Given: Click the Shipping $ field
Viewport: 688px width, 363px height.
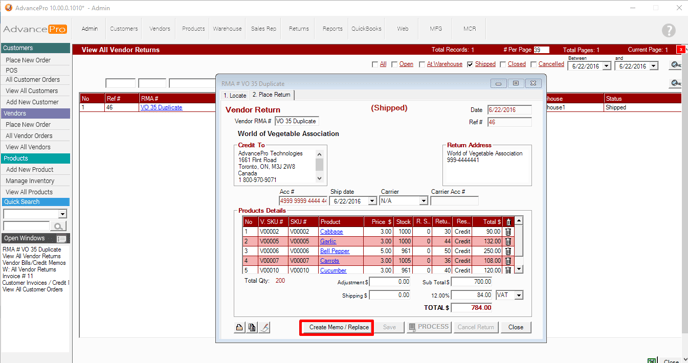Looking at the screenshot, I should [x=390, y=295].
